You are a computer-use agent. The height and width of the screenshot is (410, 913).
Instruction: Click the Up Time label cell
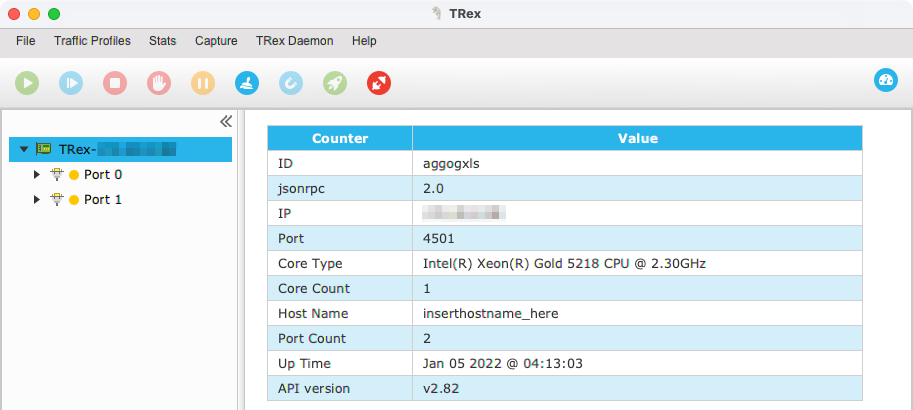[340, 363]
